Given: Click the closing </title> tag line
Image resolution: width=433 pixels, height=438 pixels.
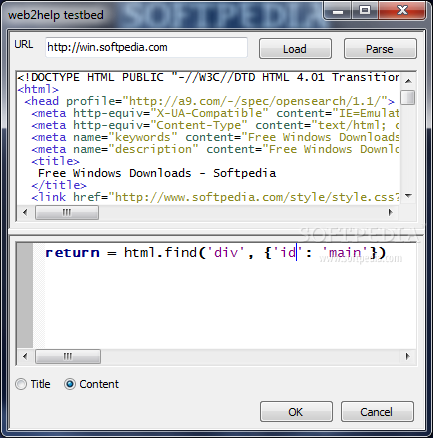Looking at the screenshot, I should click(59, 185).
